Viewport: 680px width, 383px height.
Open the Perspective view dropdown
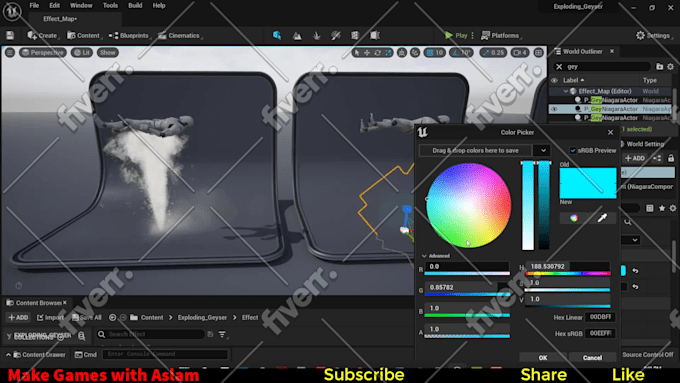(42, 52)
